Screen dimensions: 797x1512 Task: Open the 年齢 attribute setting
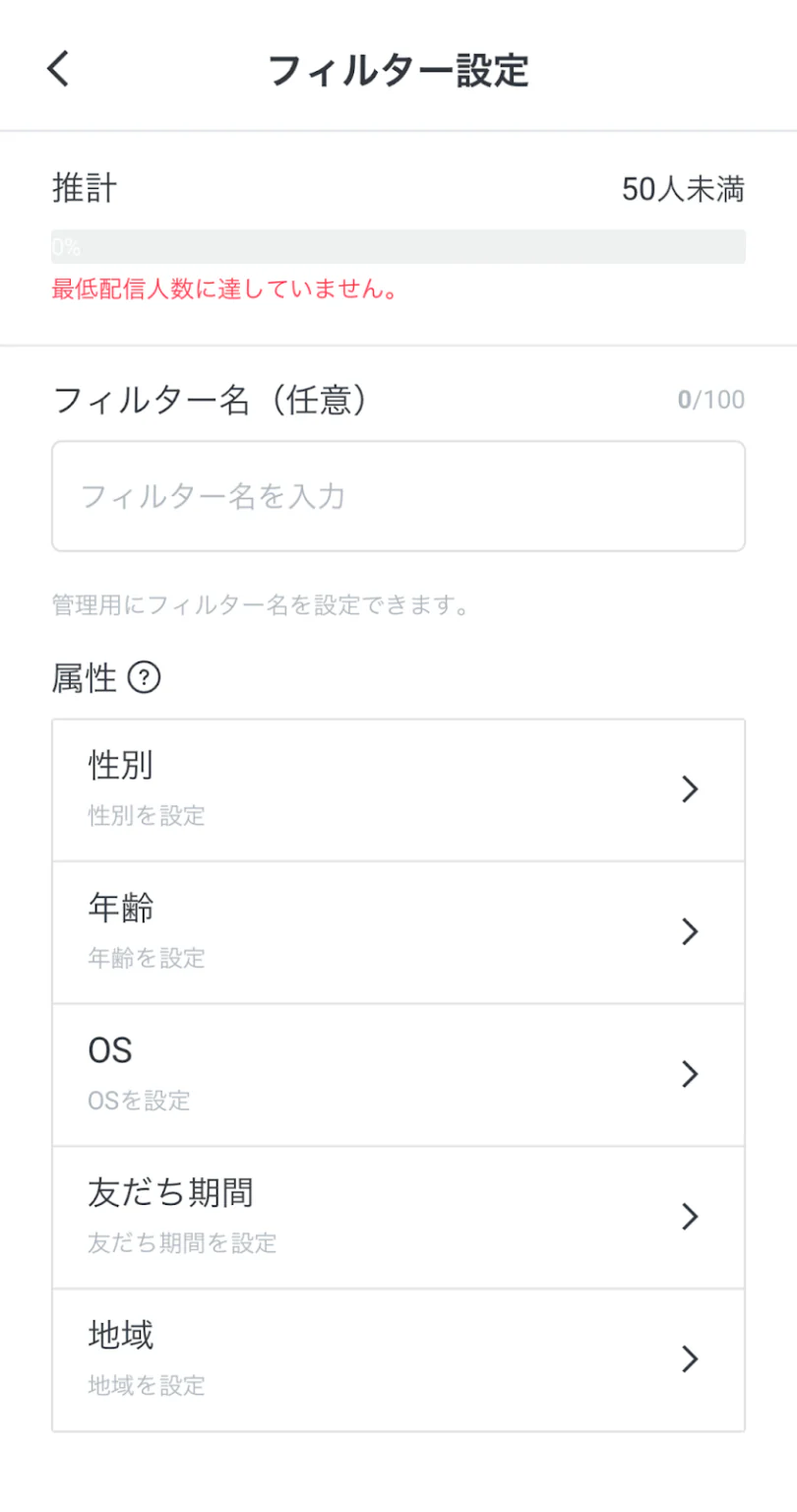tap(121, 909)
